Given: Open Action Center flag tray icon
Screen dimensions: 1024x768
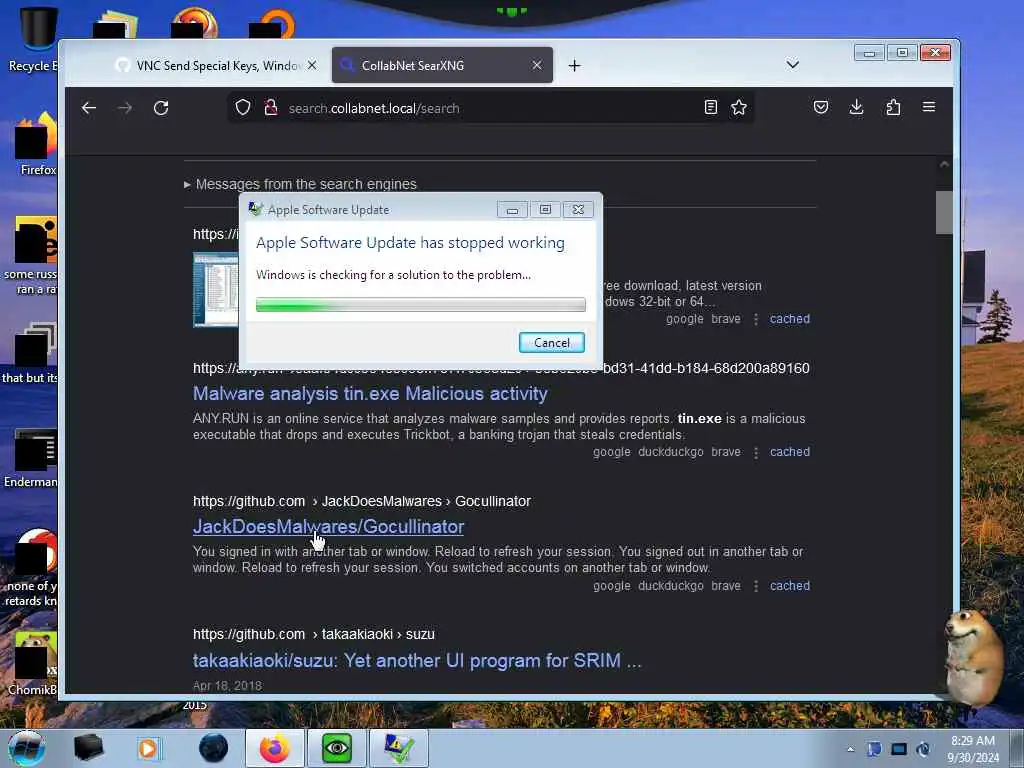Looking at the screenshot, I should pyautogui.click(x=874, y=749).
